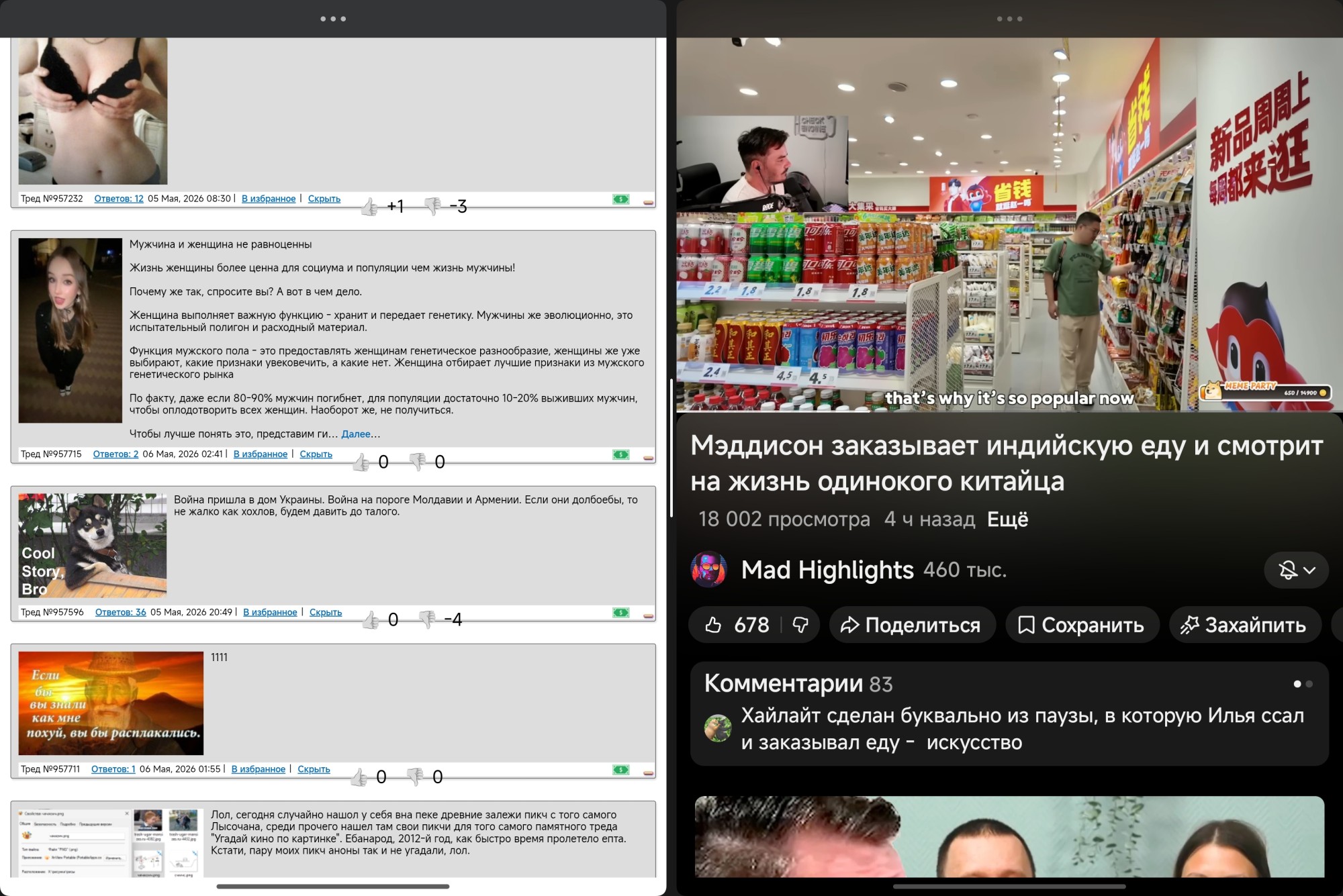The image size is (1343, 896).
Task: Click the top comment starting with Хайлайт сделан
Action: coord(1023,729)
